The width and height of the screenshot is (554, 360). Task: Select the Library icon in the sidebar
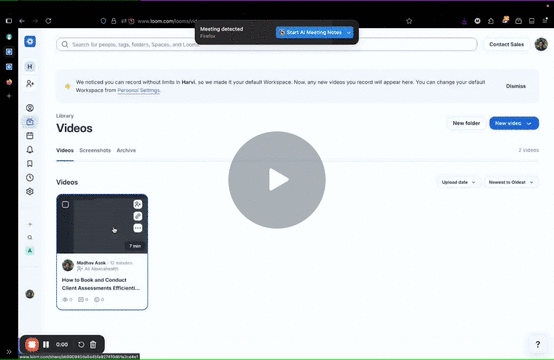coord(30,122)
